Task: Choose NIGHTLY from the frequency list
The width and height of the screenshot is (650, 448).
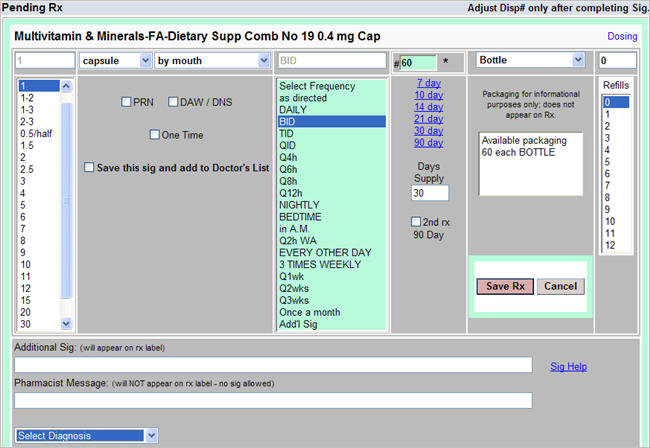Action: 299,205
